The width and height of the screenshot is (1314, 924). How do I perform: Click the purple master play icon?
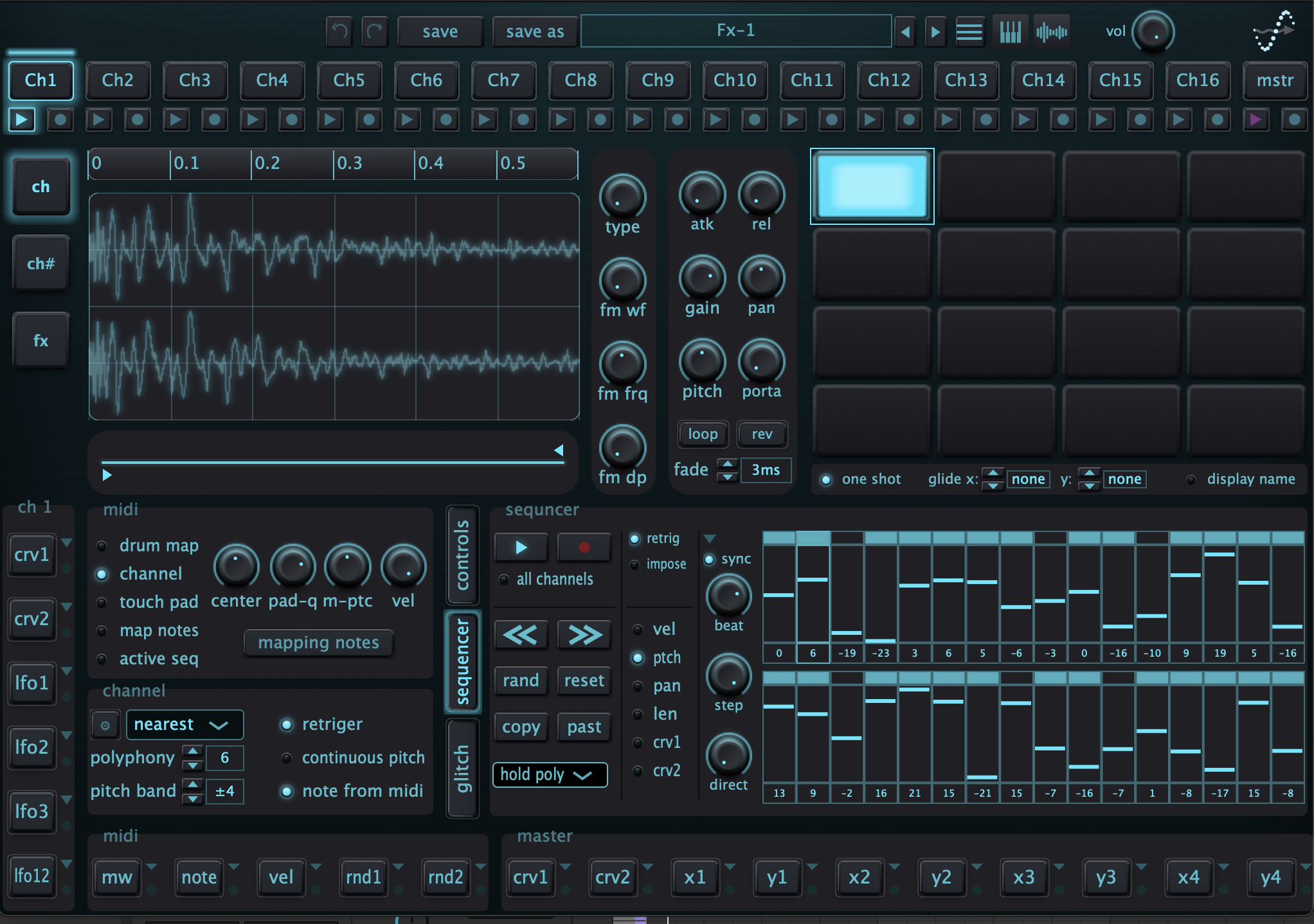1255,120
